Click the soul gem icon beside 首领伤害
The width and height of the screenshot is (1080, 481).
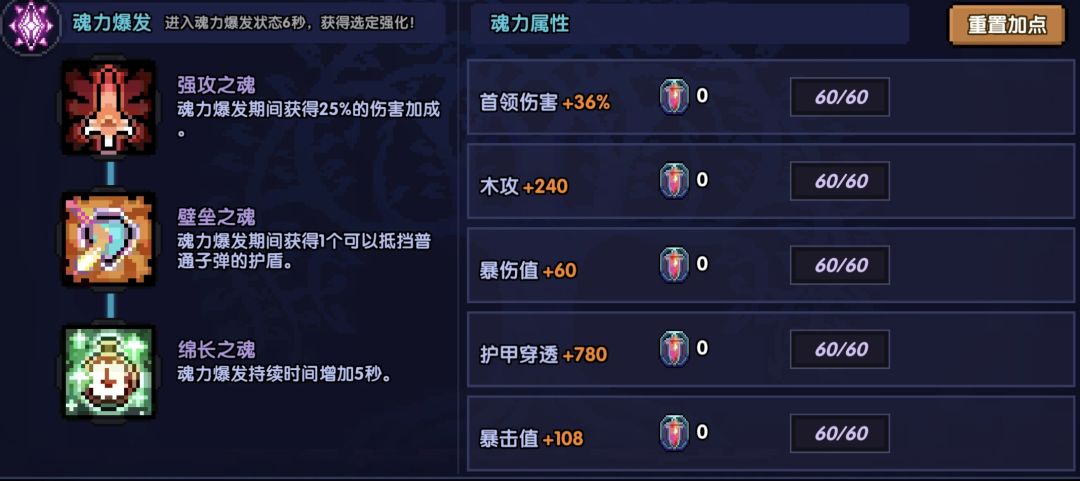click(x=675, y=97)
